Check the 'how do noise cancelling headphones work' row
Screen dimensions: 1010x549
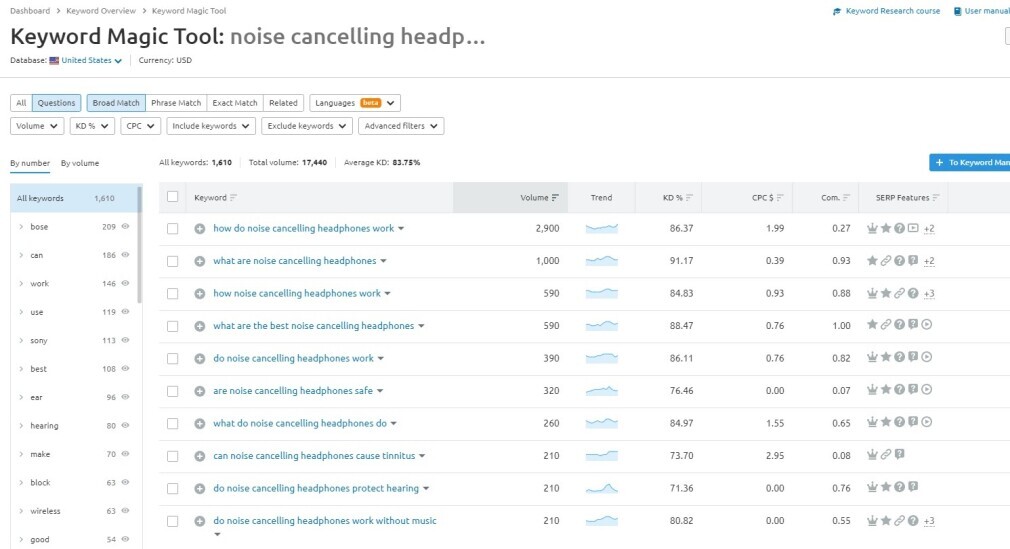coord(173,229)
